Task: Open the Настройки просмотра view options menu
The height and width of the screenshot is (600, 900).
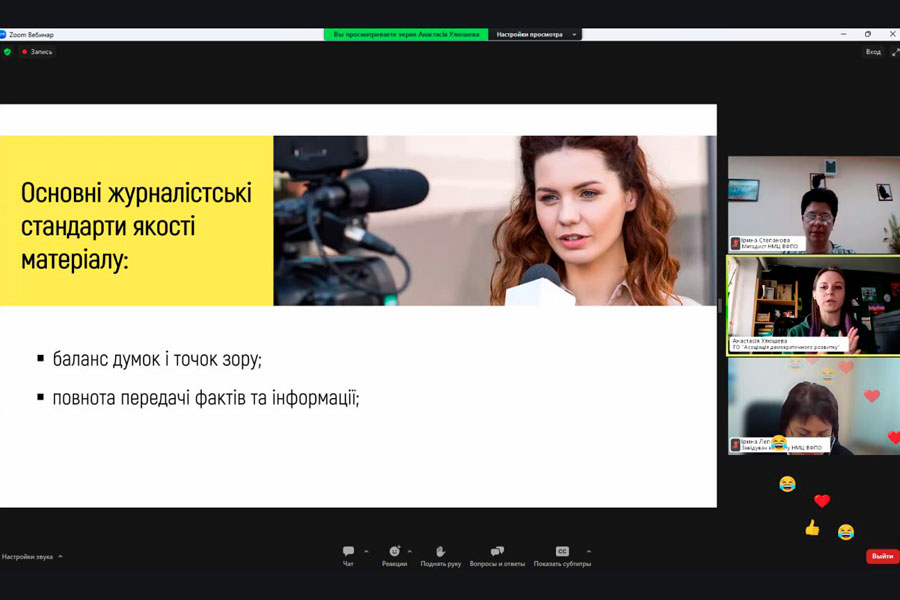Action: tap(535, 34)
